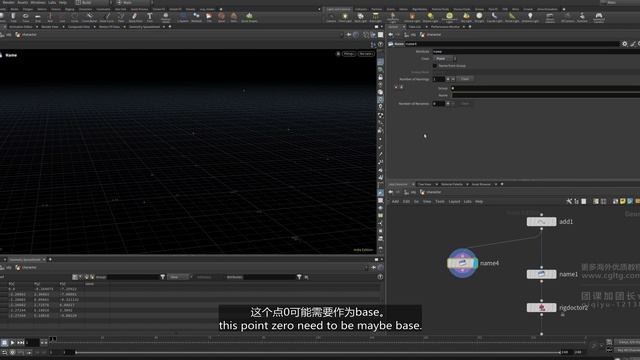This screenshot has width=640, height=360.
Task: Create a Torus from the shelf
Action: (26, 17)
